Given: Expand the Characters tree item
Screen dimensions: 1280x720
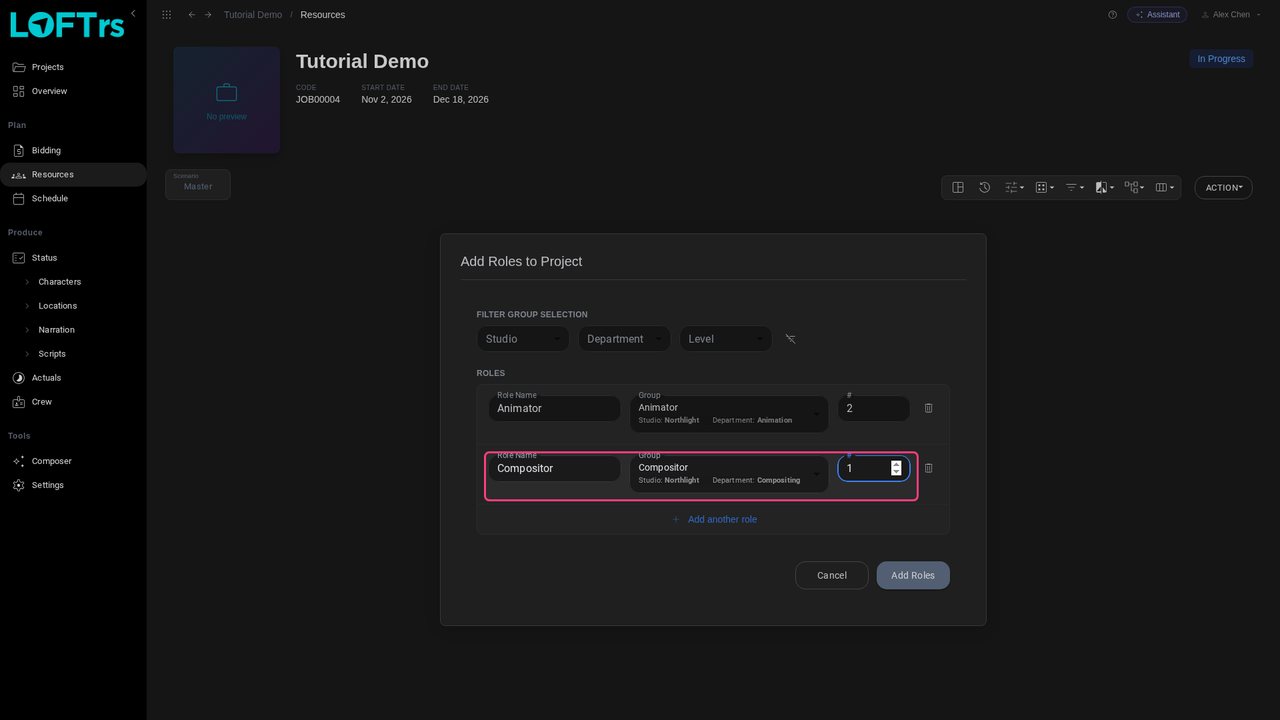Looking at the screenshot, I should [27, 282].
